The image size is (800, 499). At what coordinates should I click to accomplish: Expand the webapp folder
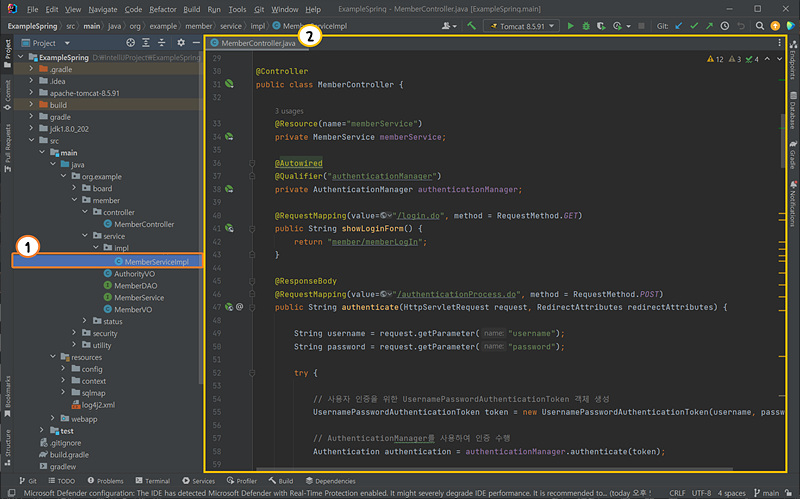tap(53, 418)
